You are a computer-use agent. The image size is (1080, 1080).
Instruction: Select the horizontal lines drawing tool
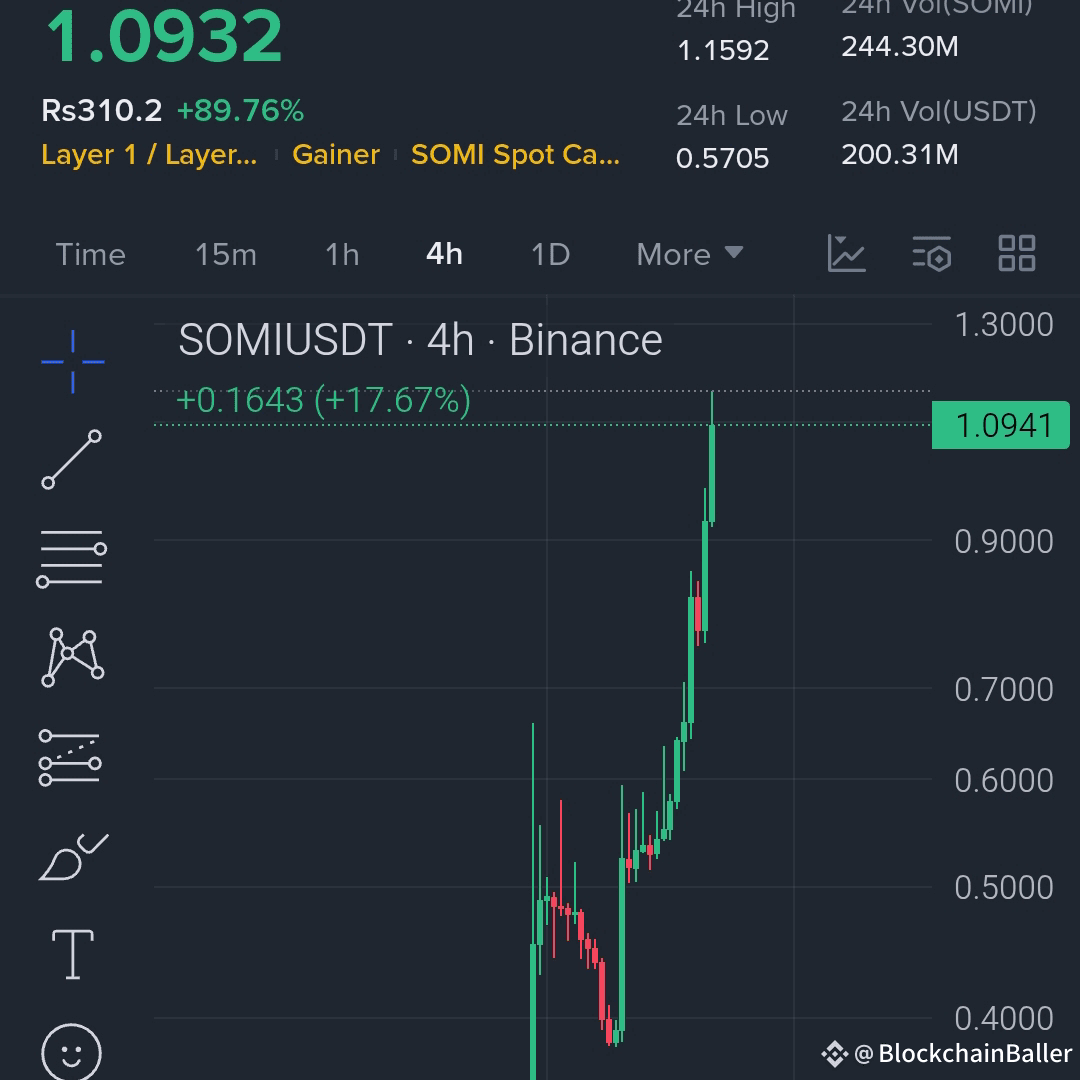[72, 558]
